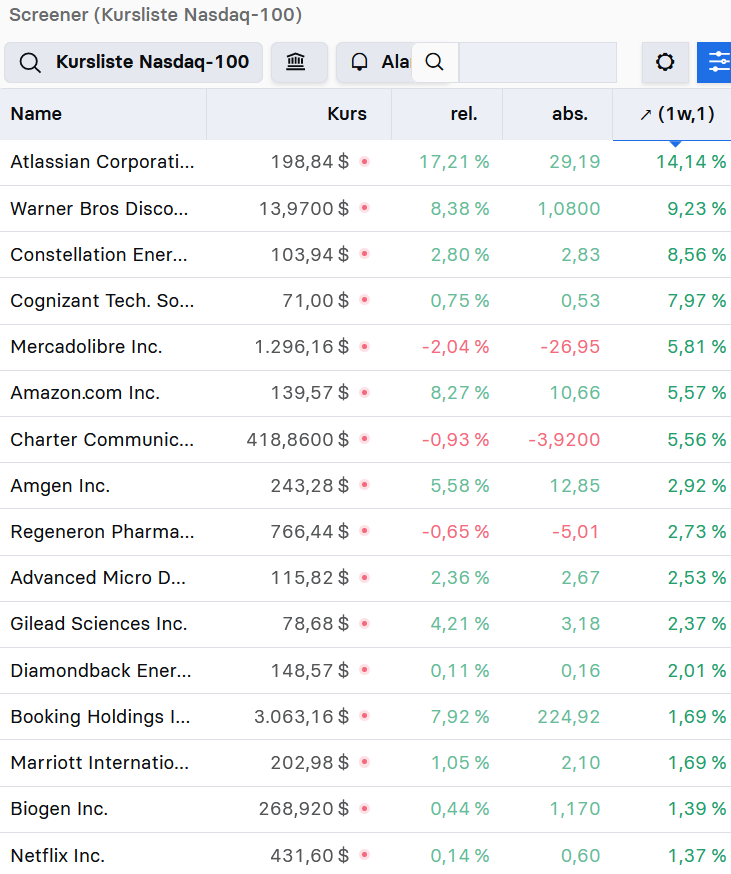Click into the empty search input field
The image size is (731, 874).
click(x=537, y=63)
